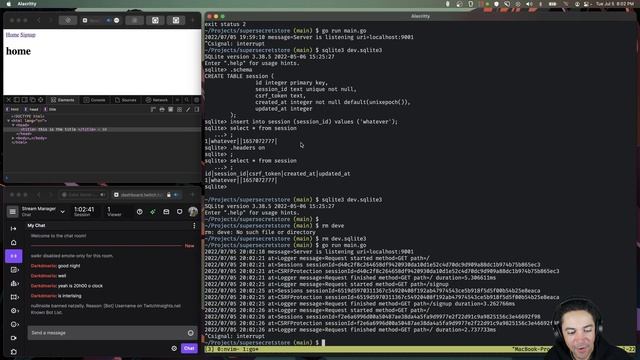Click the volume icon in the menu bar
The width and height of the screenshot is (640, 360).
pyautogui.click(x=529, y=4)
